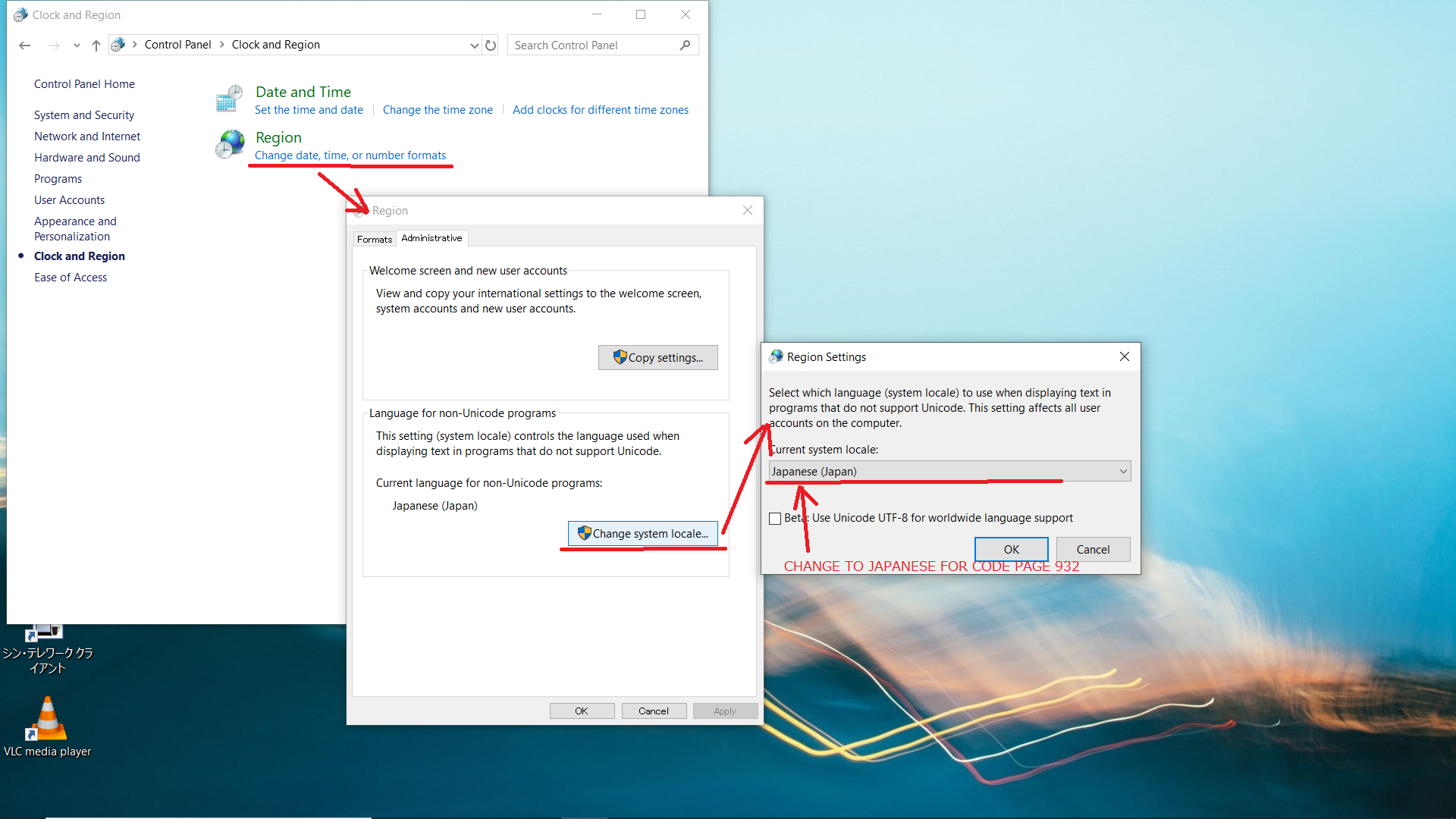
Task: Refresh the current Control Panel view
Action: [491, 45]
